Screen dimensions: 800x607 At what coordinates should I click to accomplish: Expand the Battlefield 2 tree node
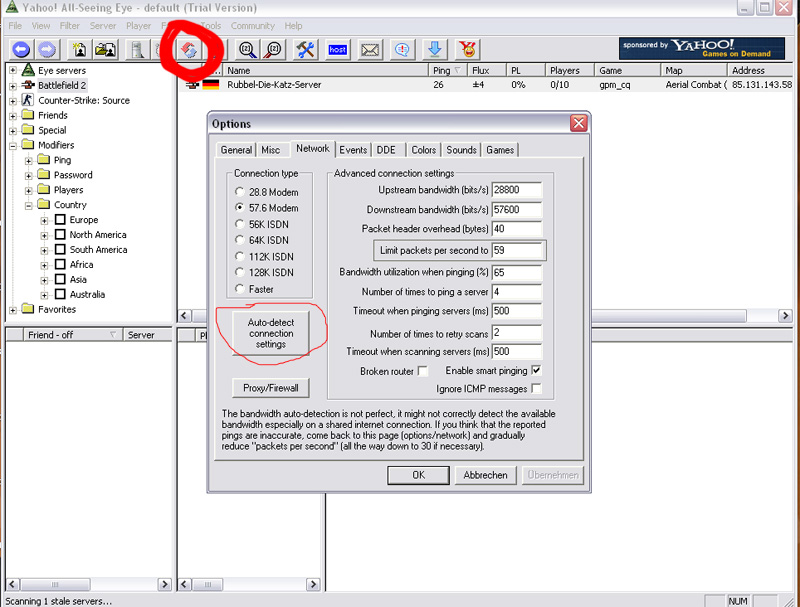[x=13, y=86]
